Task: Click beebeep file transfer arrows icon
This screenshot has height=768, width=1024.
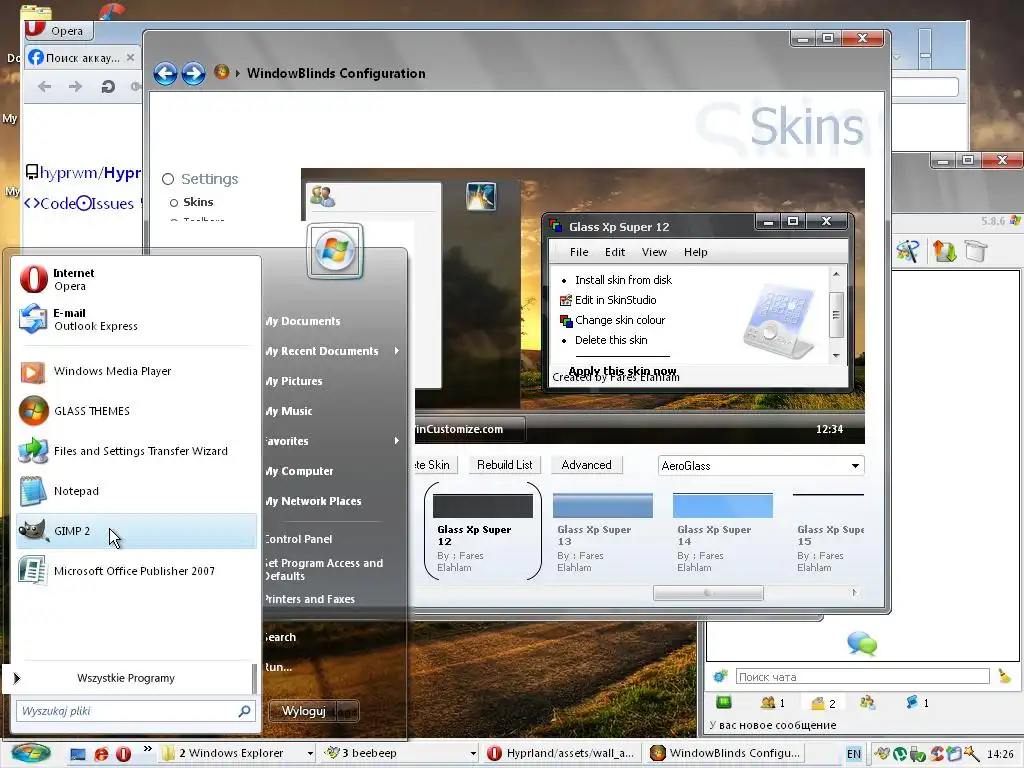Action: pos(944,251)
